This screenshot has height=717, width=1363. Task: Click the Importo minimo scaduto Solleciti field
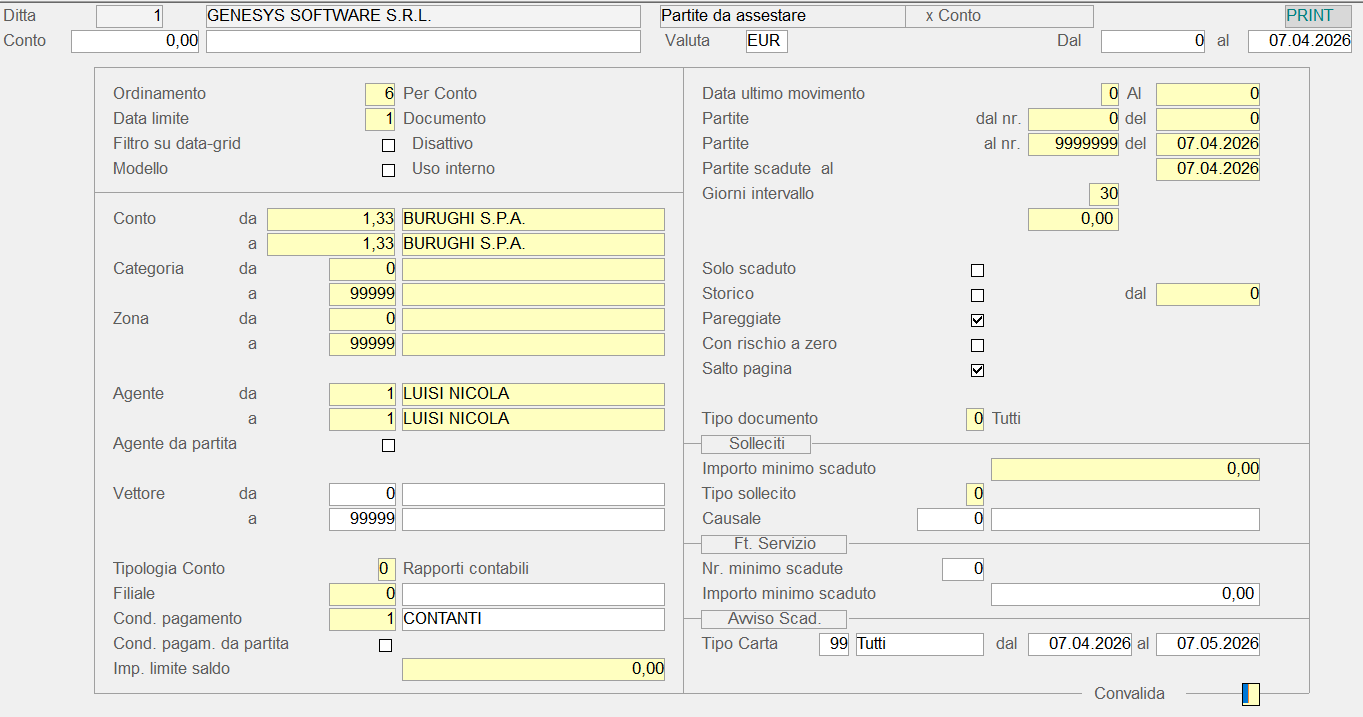coord(1124,469)
